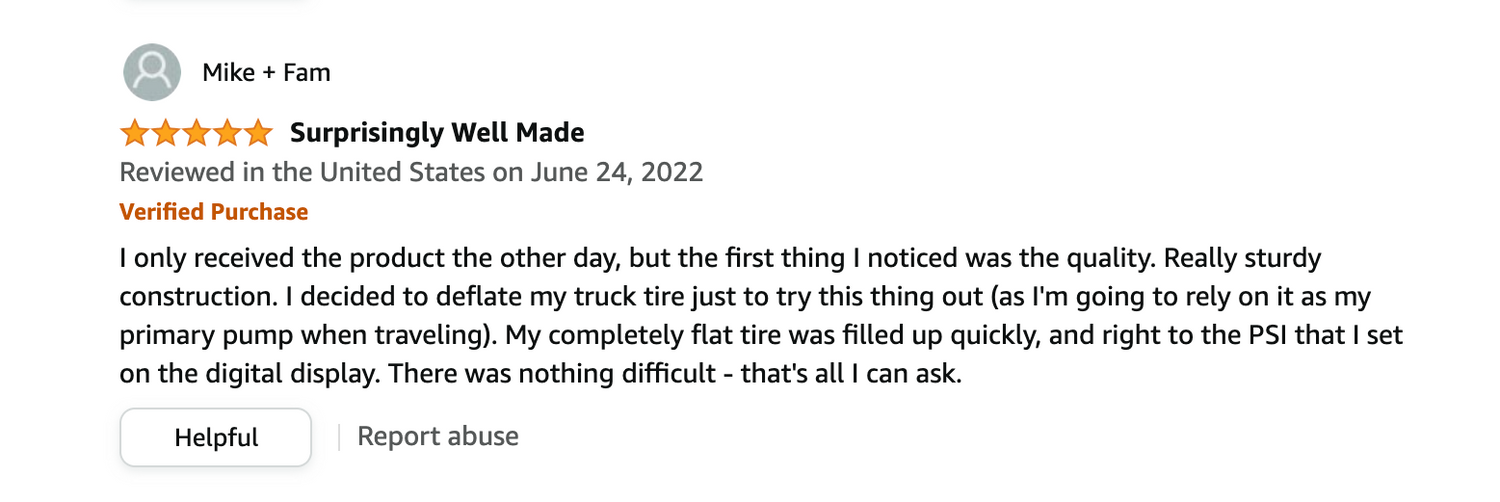Click the third orange rating star

point(195,132)
